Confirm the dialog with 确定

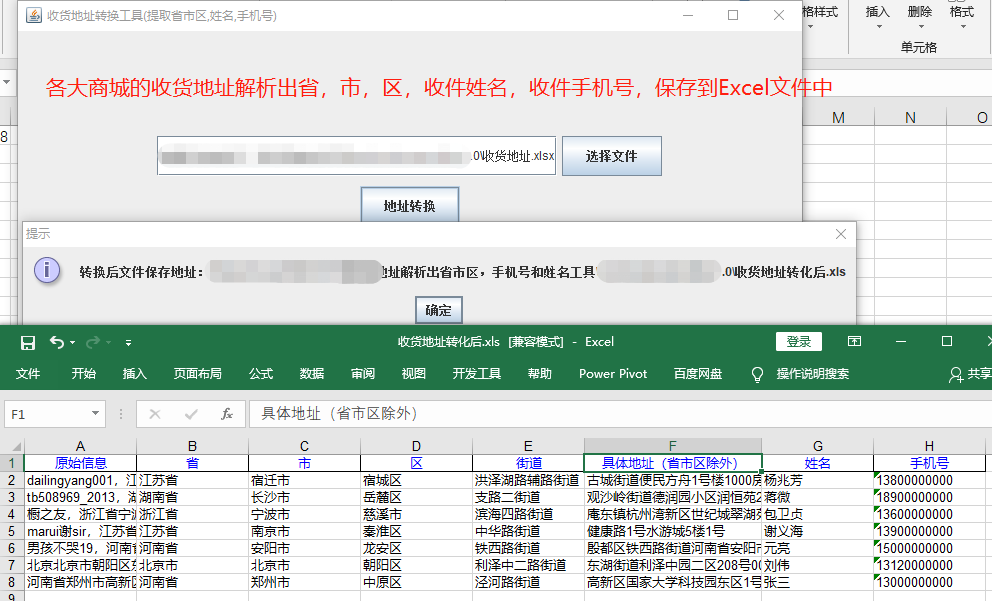click(x=438, y=310)
